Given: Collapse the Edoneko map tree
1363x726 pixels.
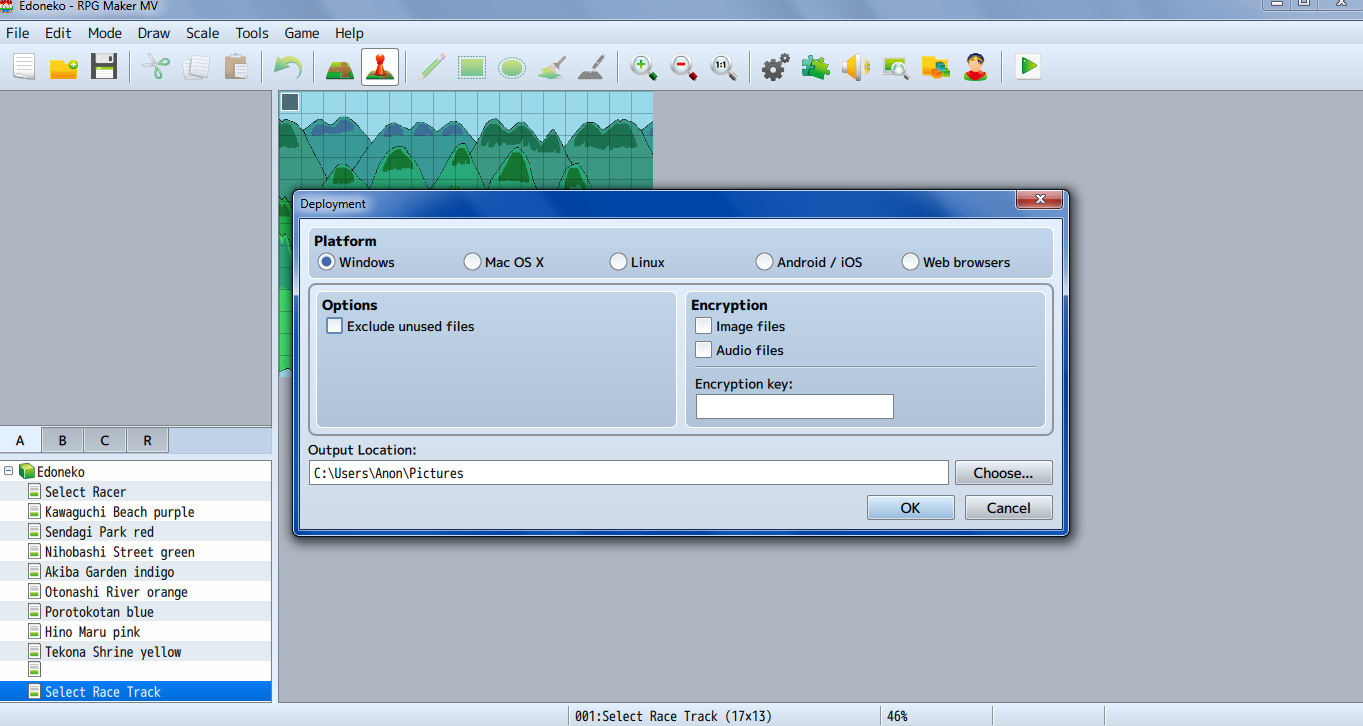Looking at the screenshot, I should [9, 471].
